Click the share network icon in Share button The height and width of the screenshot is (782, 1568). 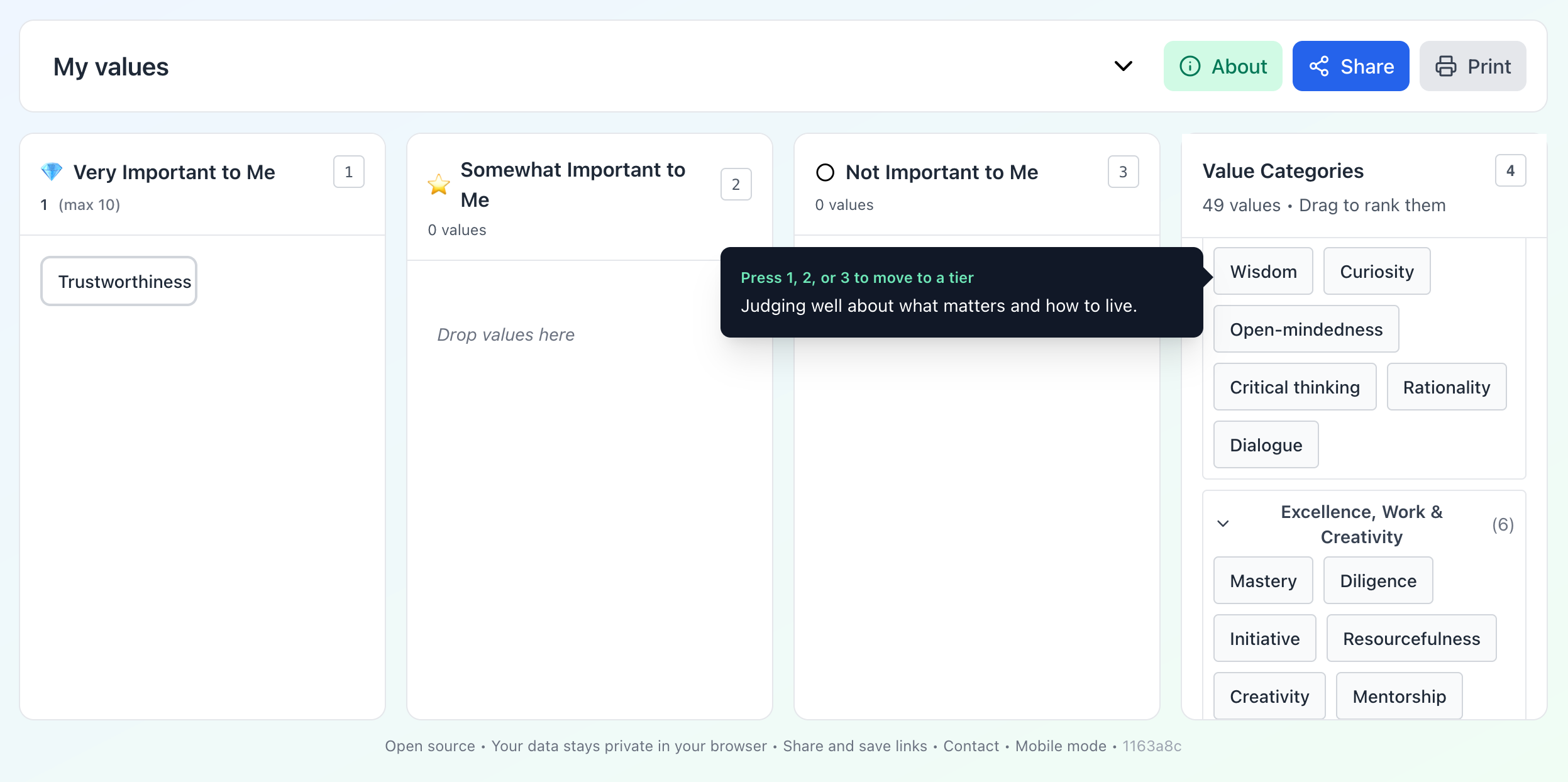click(x=1320, y=65)
